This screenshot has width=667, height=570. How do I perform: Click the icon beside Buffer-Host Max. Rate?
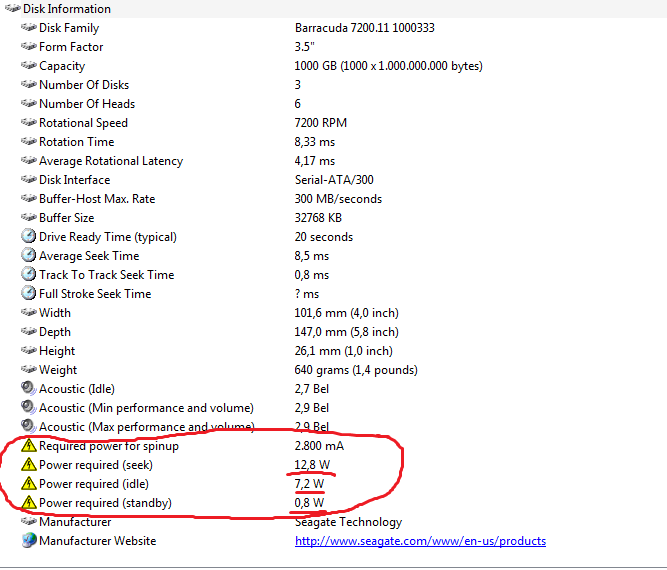tap(29, 198)
